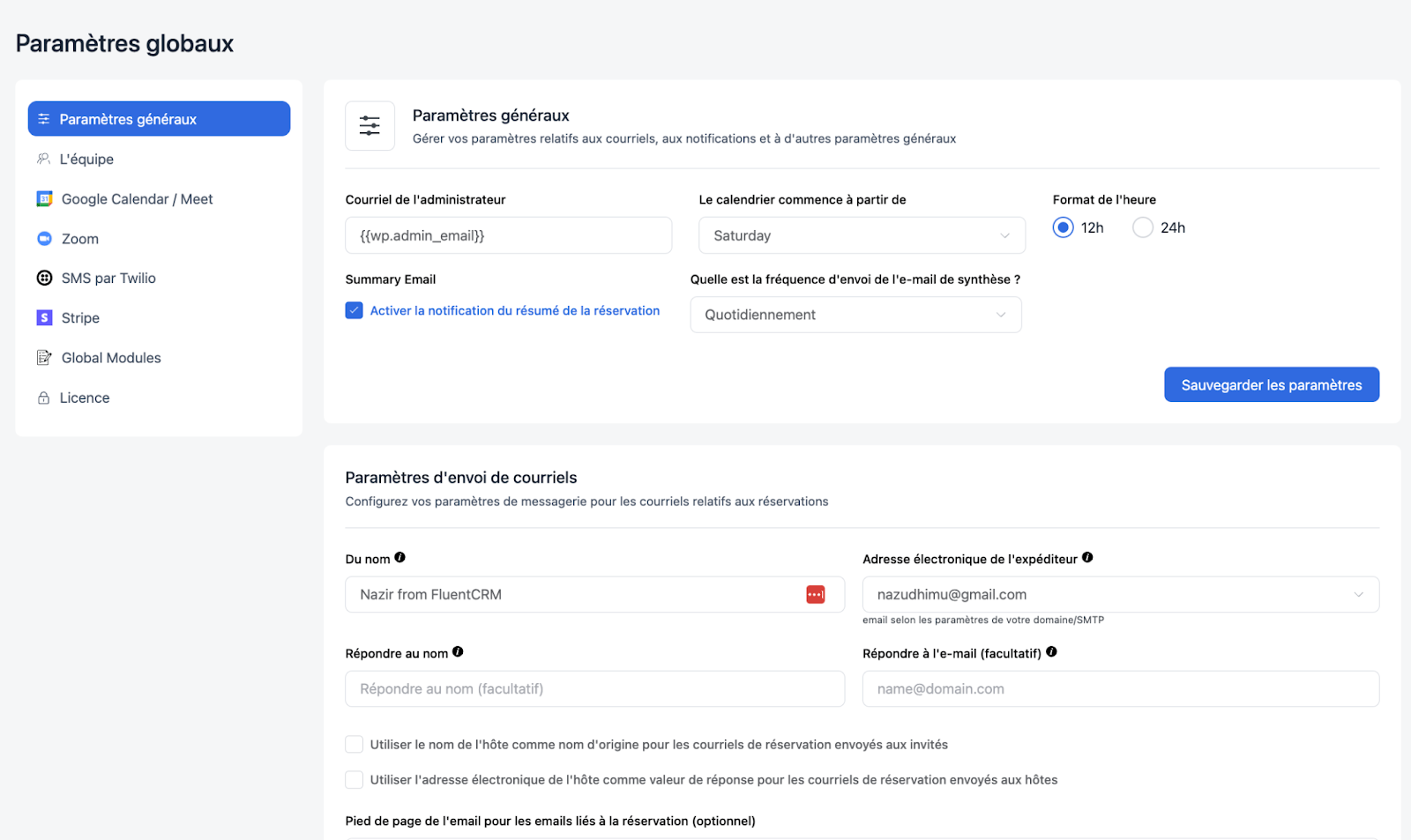Click info icon next to Adresse électronique de l'expéditeur
Screen dimensions: 1411x840
click(x=1087, y=558)
